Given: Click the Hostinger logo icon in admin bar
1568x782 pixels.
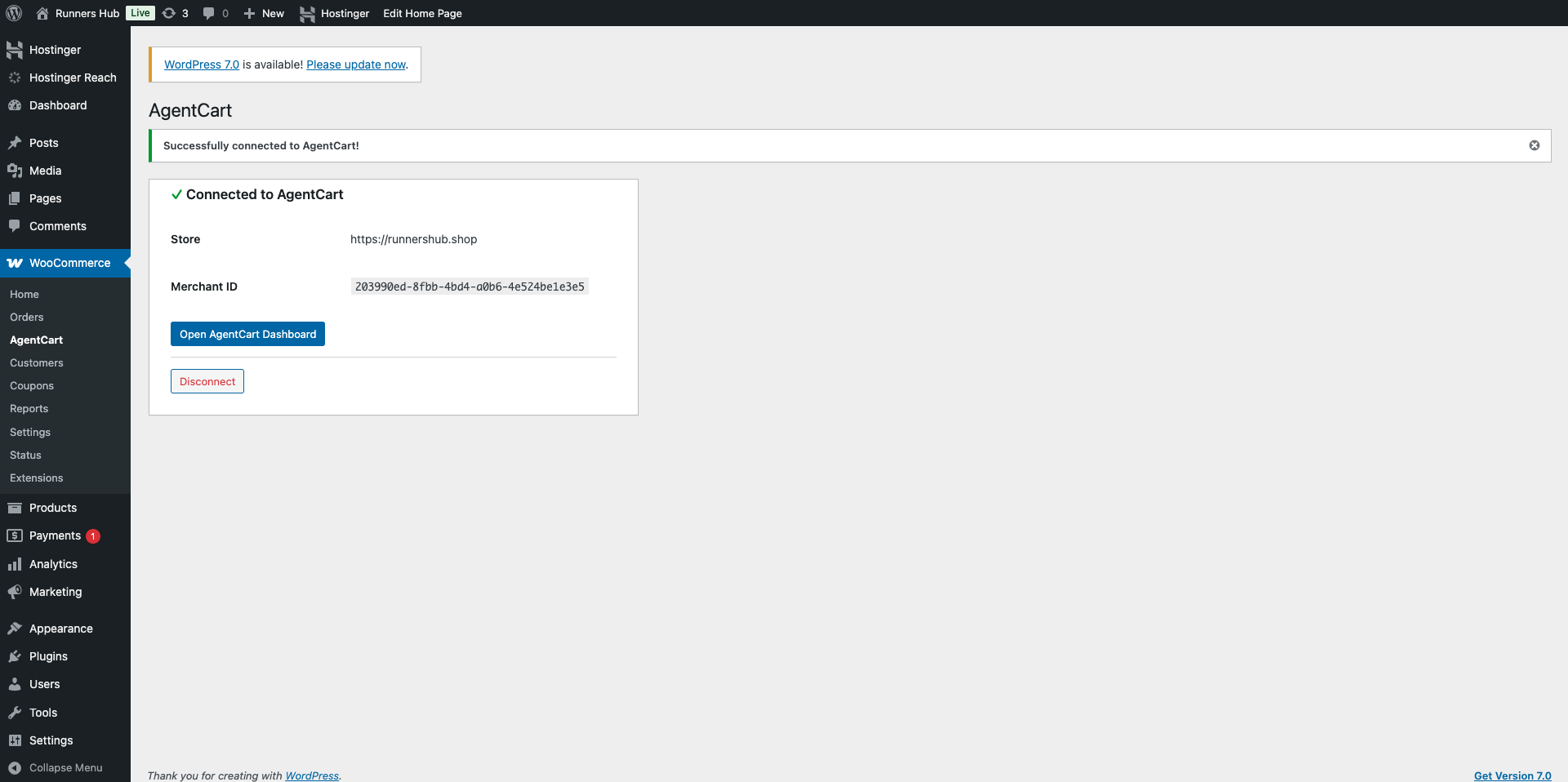Looking at the screenshot, I should pyautogui.click(x=307, y=13).
